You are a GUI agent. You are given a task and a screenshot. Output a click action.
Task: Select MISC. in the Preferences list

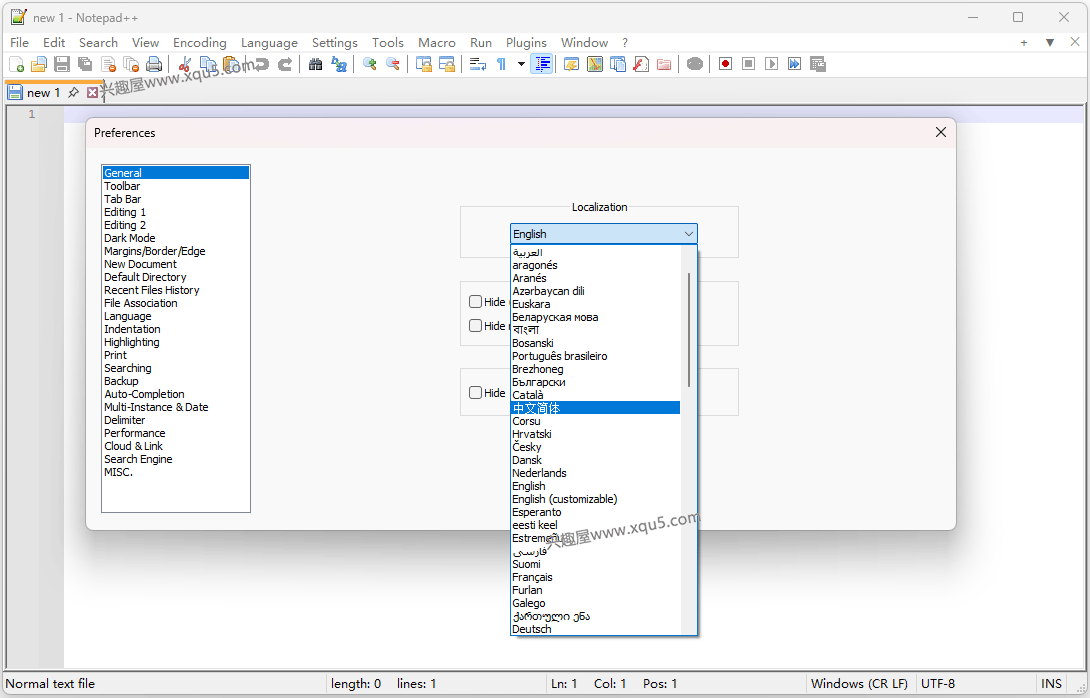175,472
